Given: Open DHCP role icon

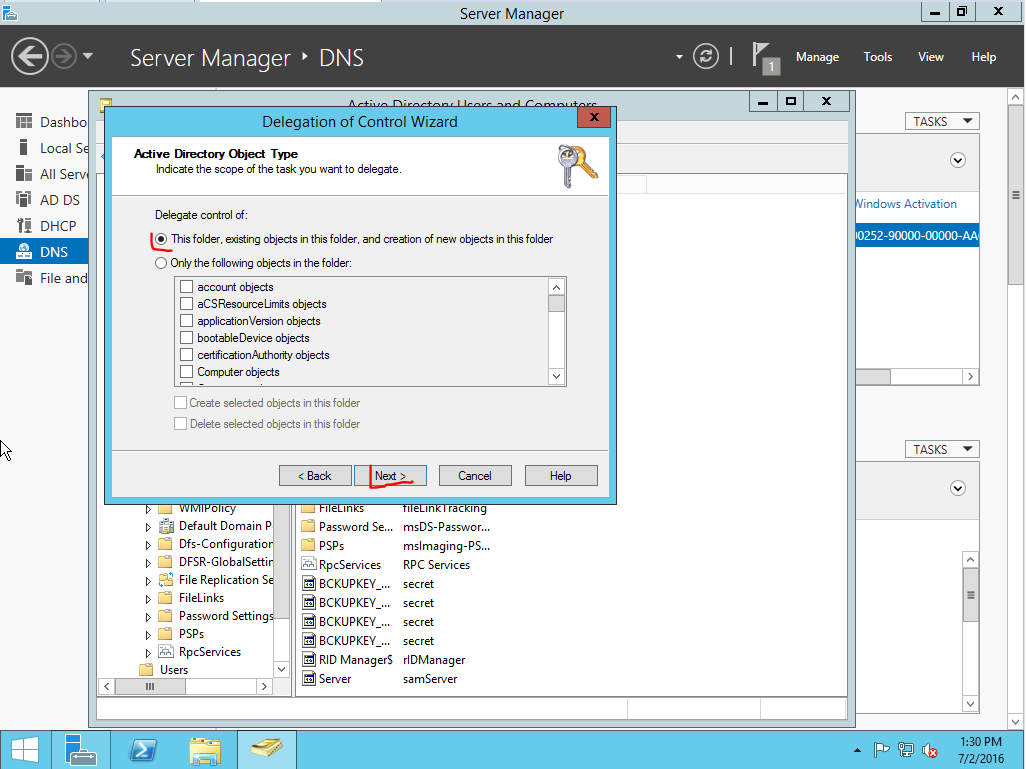Looking at the screenshot, I should [24, 226].
